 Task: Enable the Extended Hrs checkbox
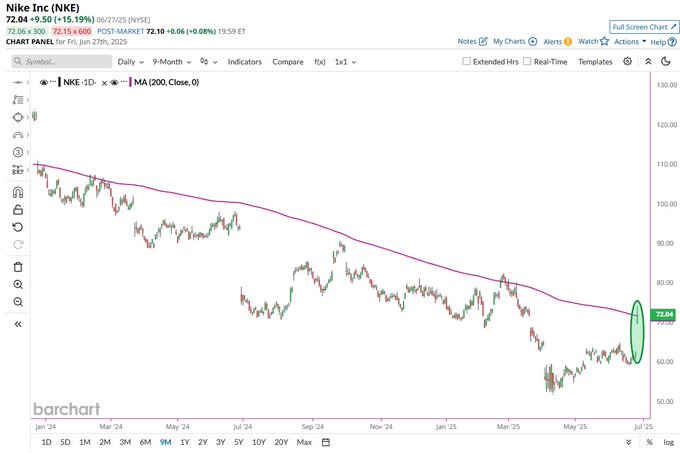(x=467, y=61)
